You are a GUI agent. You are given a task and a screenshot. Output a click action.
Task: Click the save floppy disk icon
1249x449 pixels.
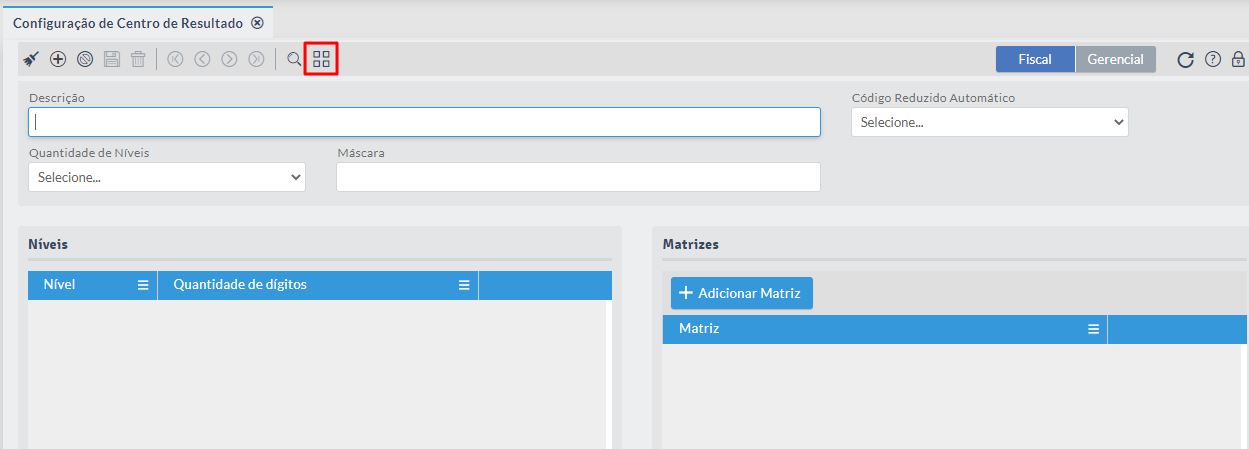point(112,59)
